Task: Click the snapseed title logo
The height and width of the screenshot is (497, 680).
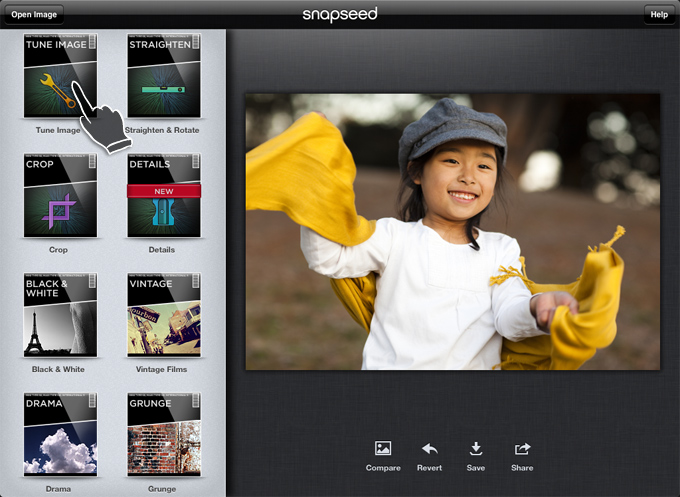Action: coord(339,14)
